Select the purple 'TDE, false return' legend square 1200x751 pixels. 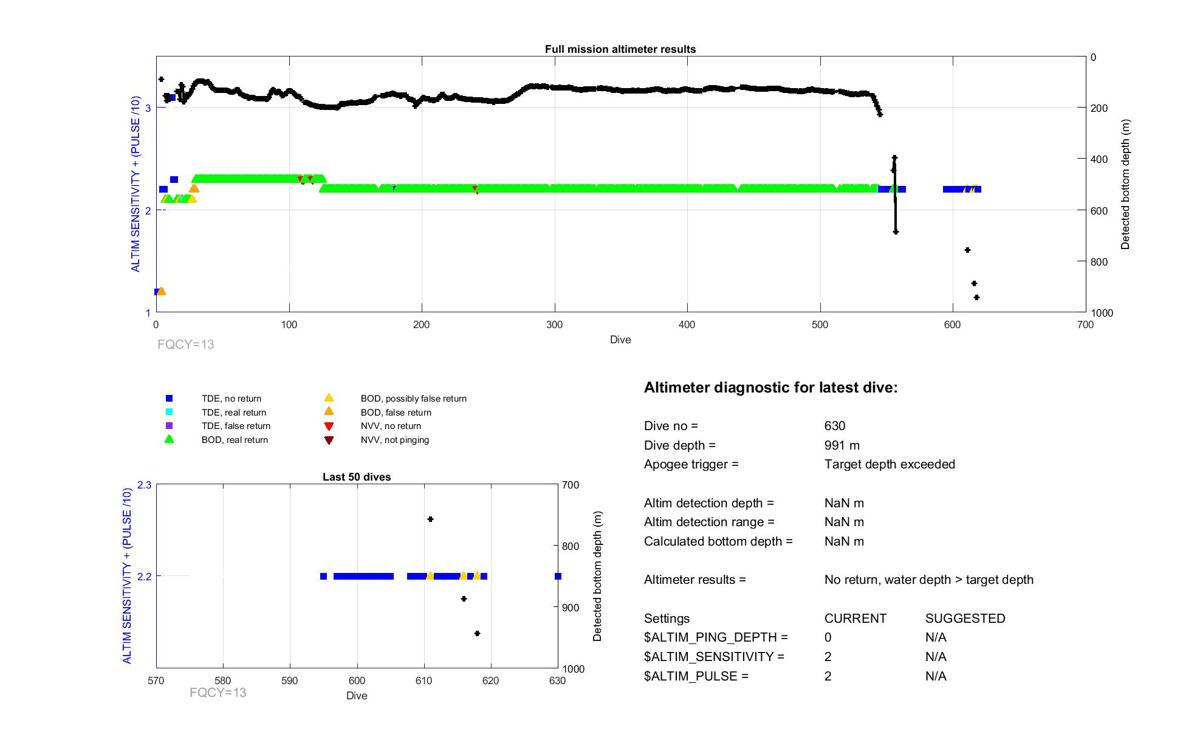pyautogui.click(x=169, y=426)
